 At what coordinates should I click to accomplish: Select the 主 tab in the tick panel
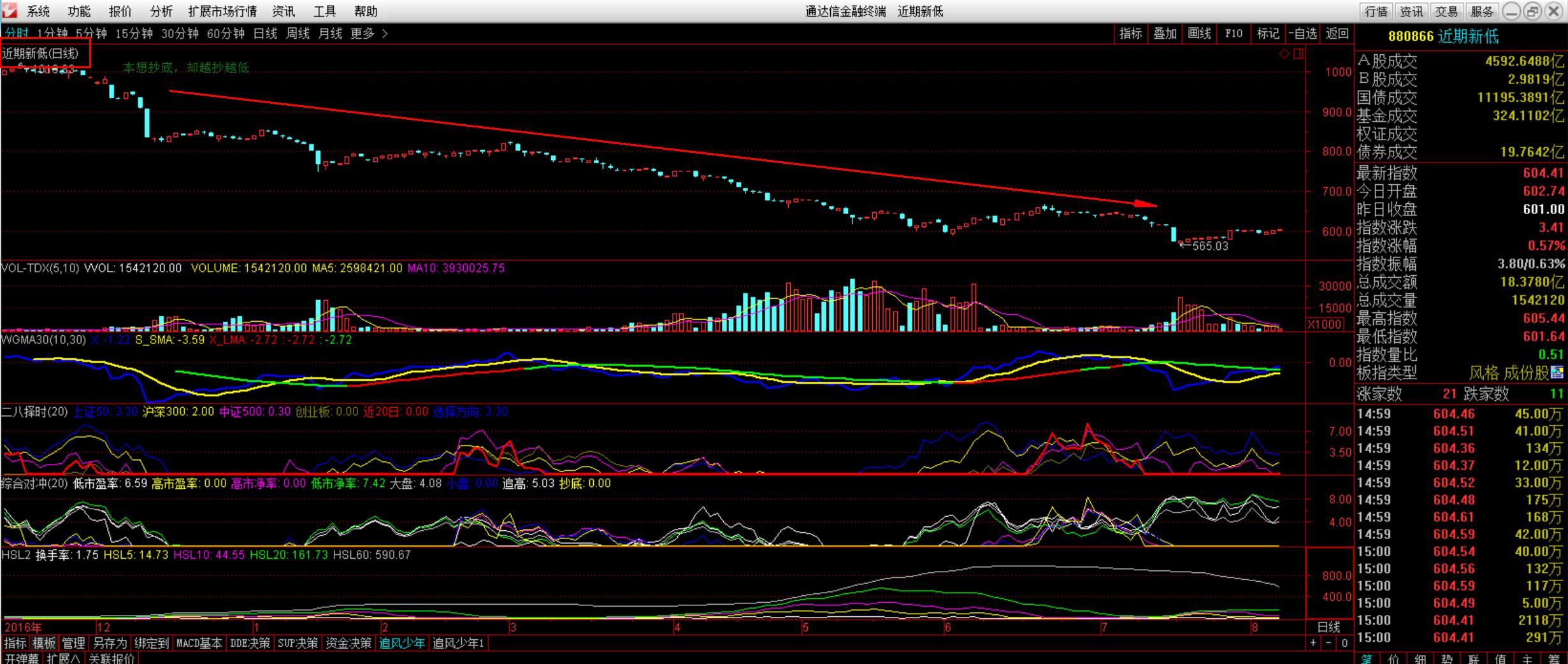pyautogui.click(x=1527, y=659)
